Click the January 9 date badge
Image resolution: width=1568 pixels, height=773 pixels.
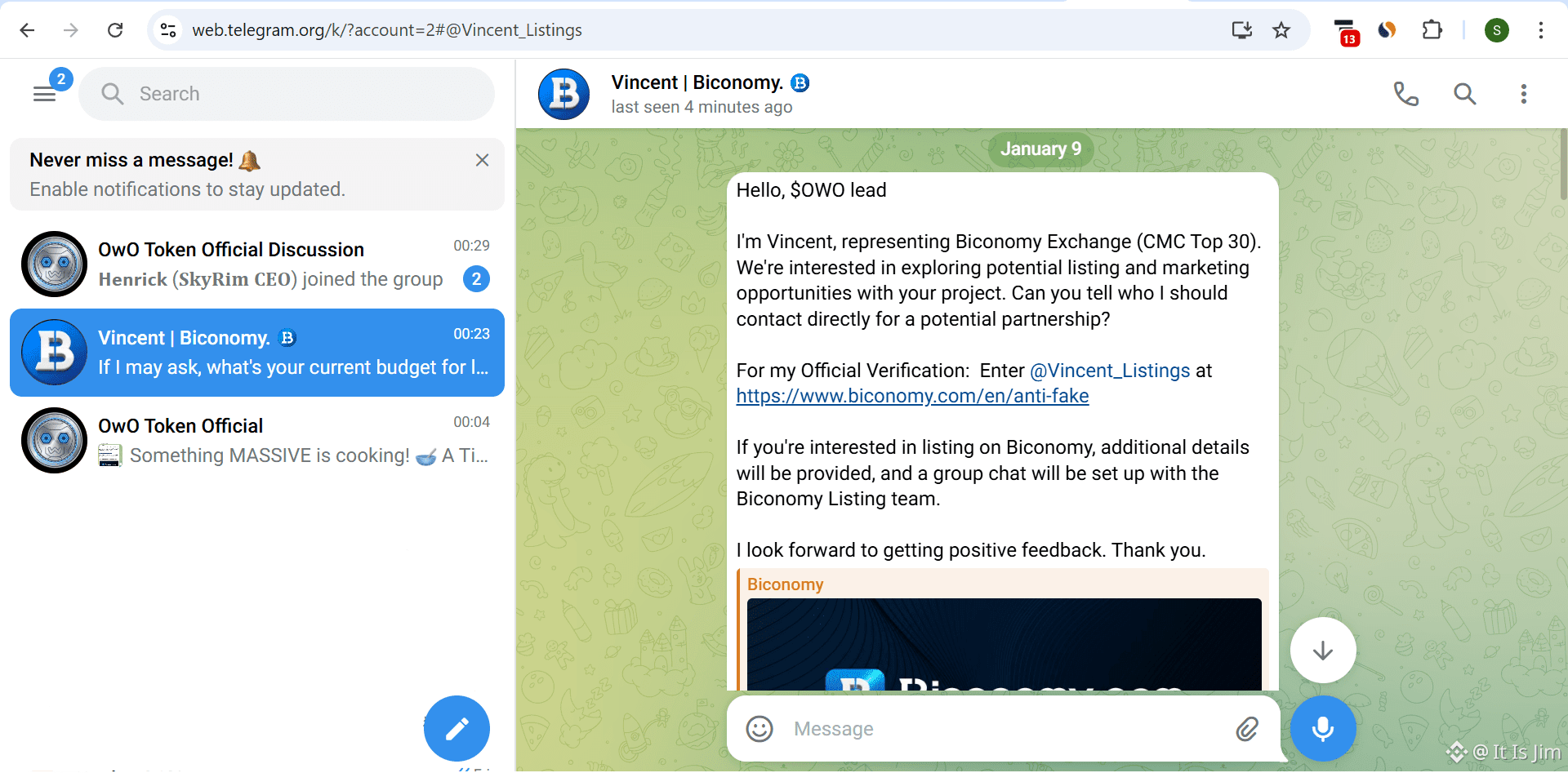tap(1040, 149)
